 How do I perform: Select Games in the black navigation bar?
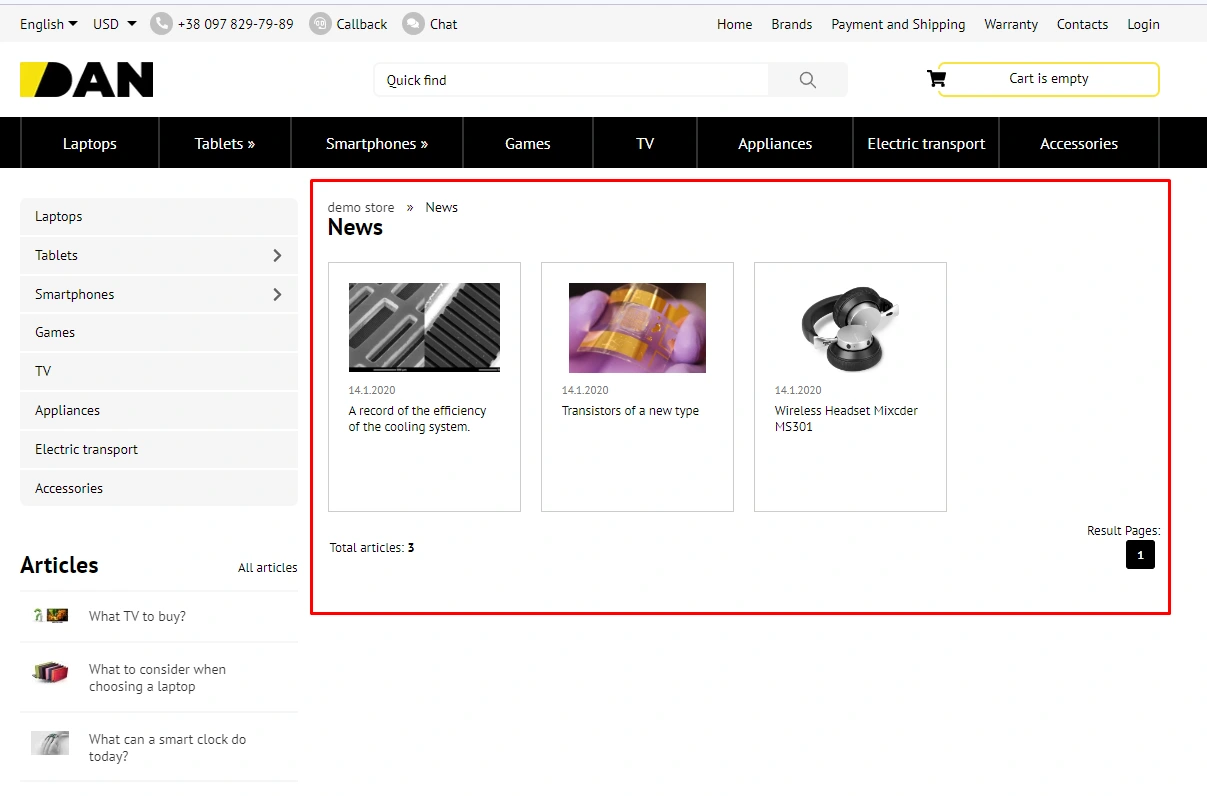527,144
